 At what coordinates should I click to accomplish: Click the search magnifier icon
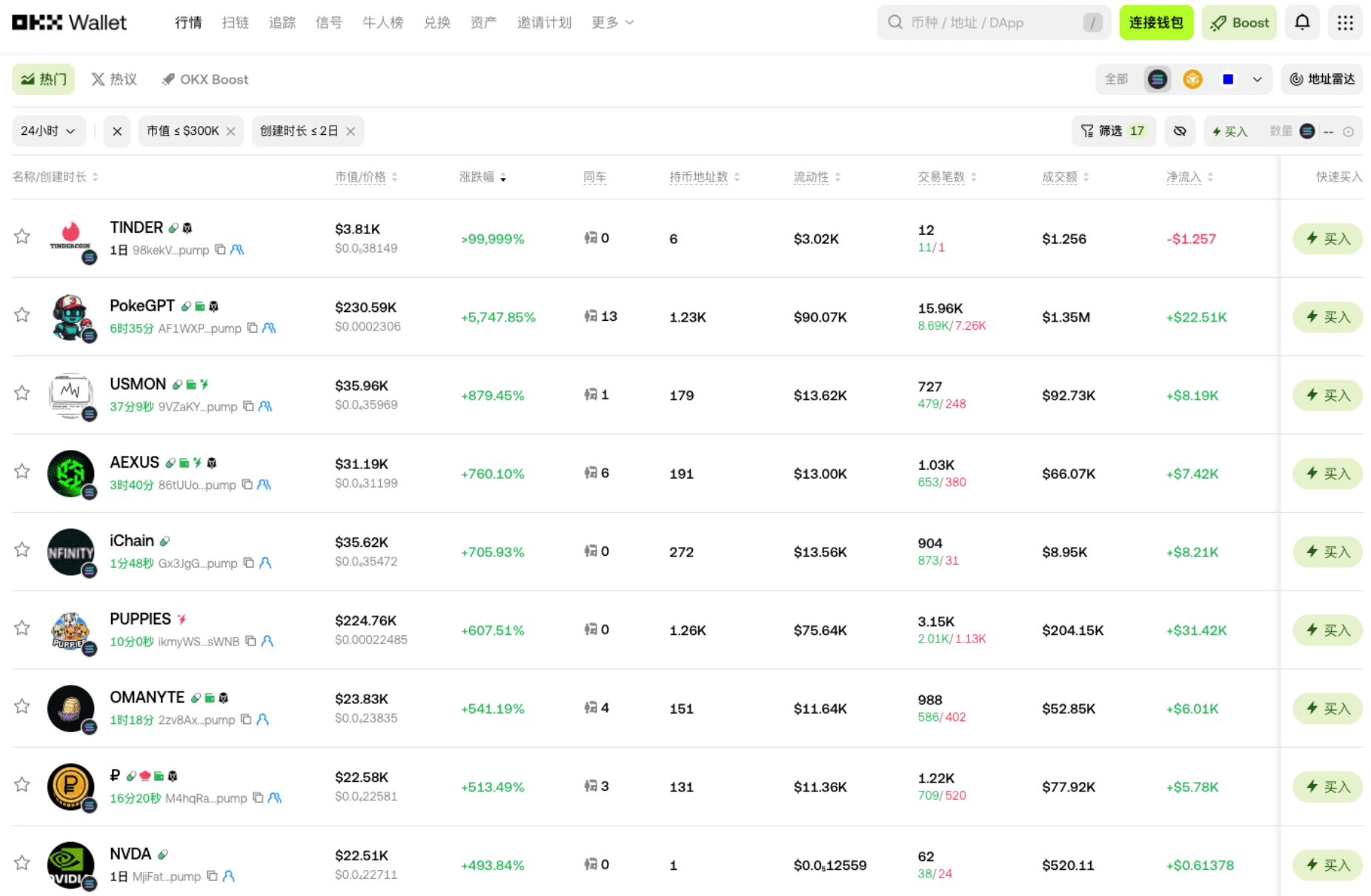895,22
